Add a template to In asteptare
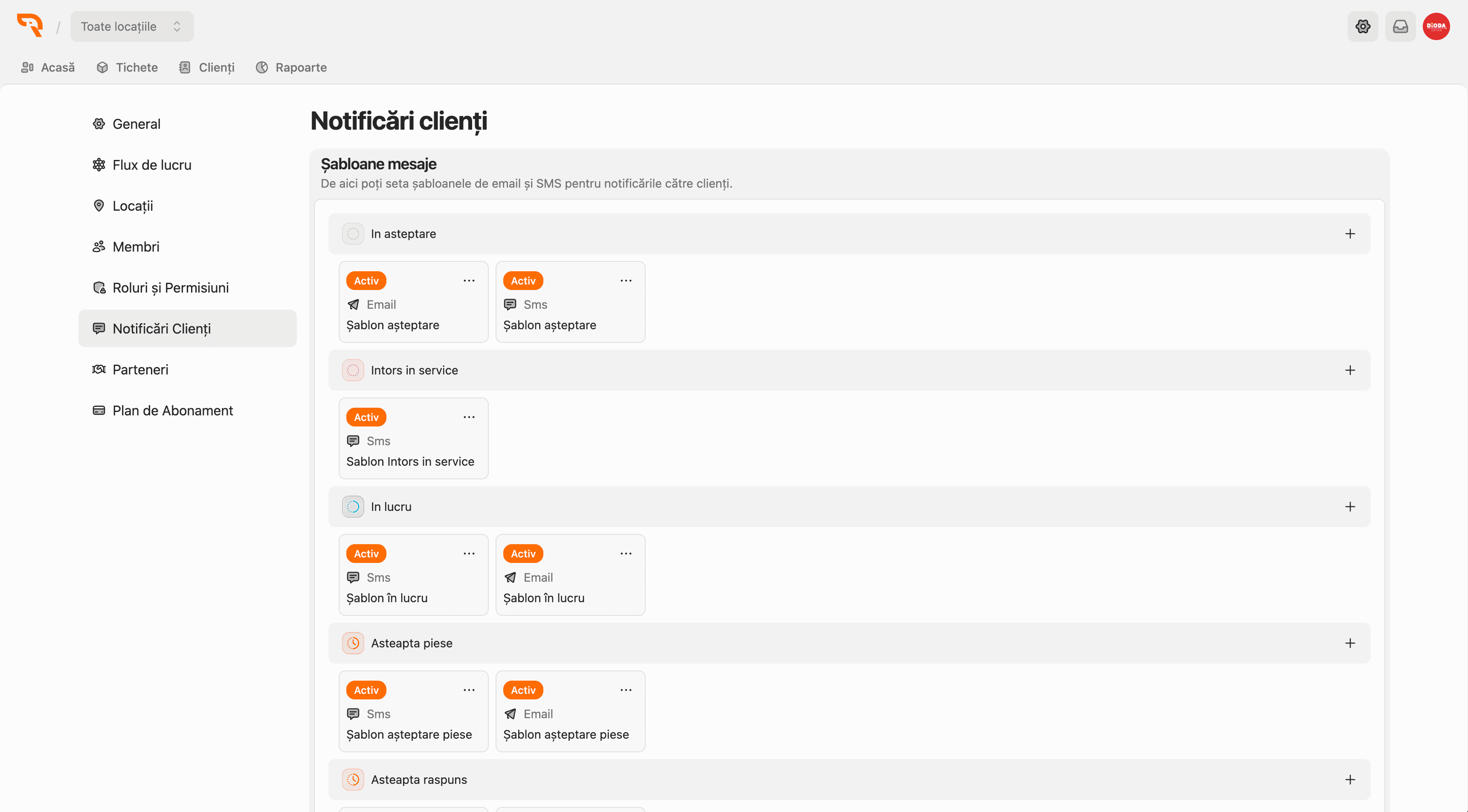Screen dimensions: 1468x812 (x=1349, y=234)
